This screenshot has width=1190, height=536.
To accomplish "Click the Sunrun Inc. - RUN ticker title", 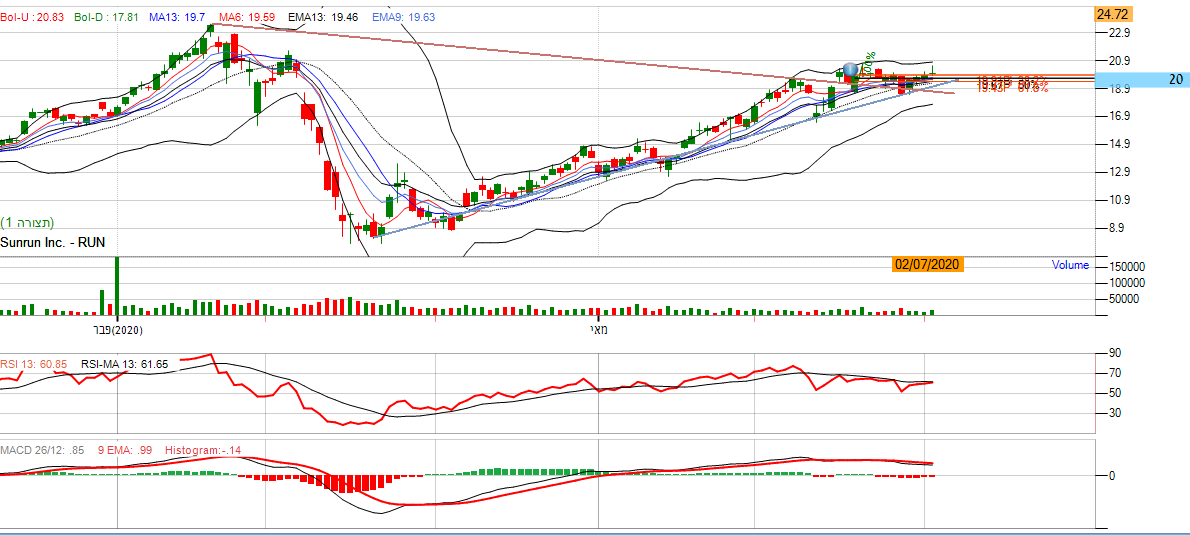I will 53,242.
